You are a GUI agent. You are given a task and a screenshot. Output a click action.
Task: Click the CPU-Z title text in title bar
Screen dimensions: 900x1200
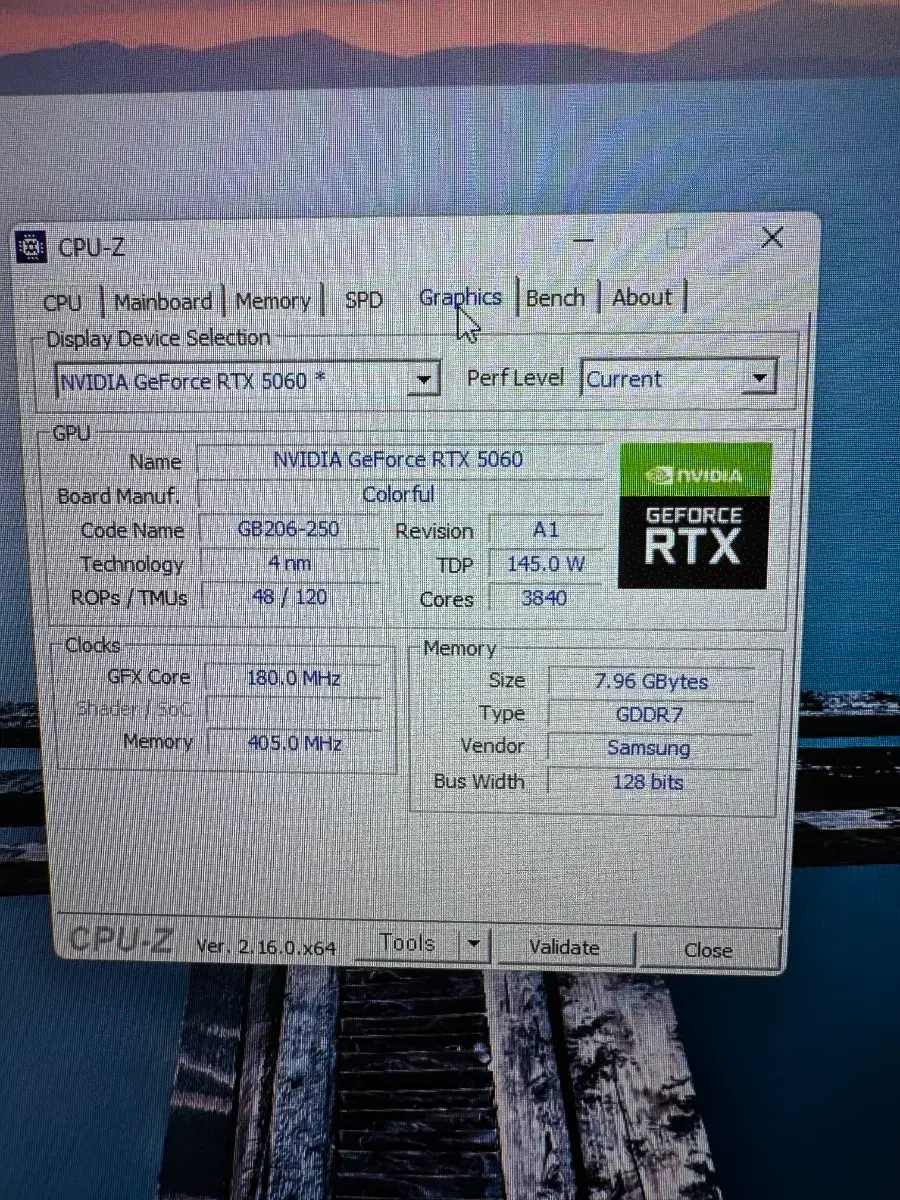[x=92, y=247]
